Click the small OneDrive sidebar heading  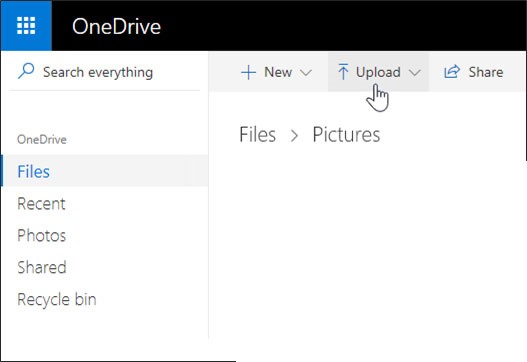(42, 139)
